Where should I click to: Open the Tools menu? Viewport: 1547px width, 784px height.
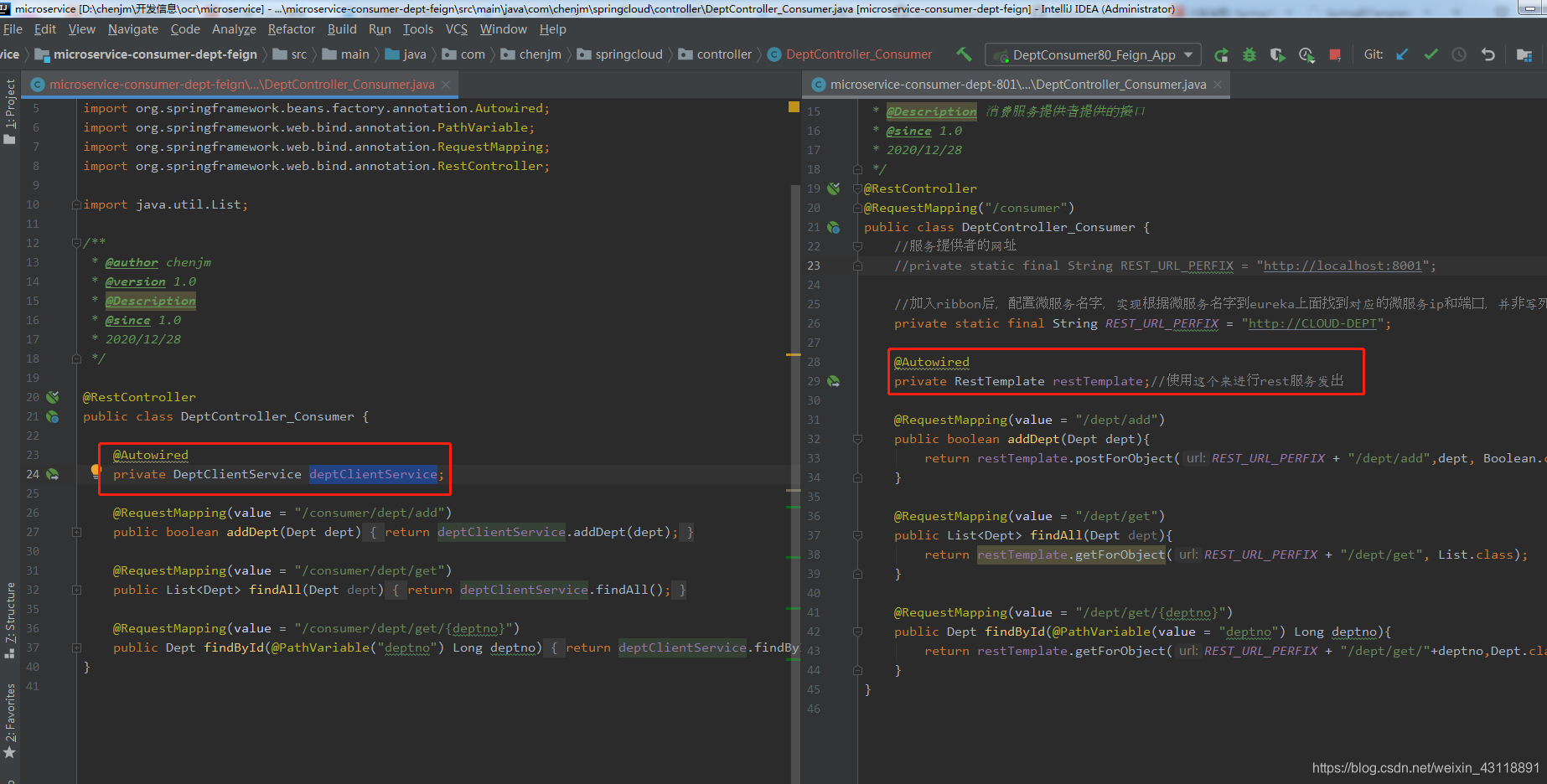tap(418, 29)
